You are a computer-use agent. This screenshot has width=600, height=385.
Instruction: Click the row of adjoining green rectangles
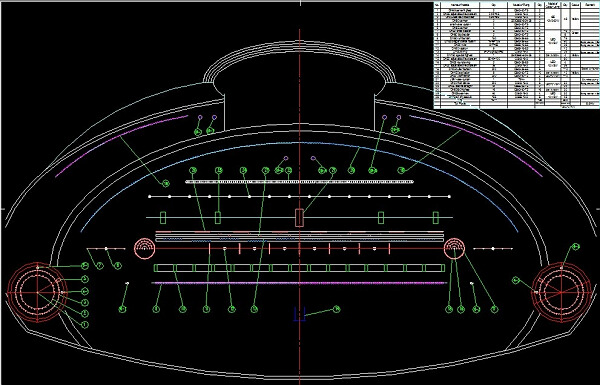coord(299,268)
